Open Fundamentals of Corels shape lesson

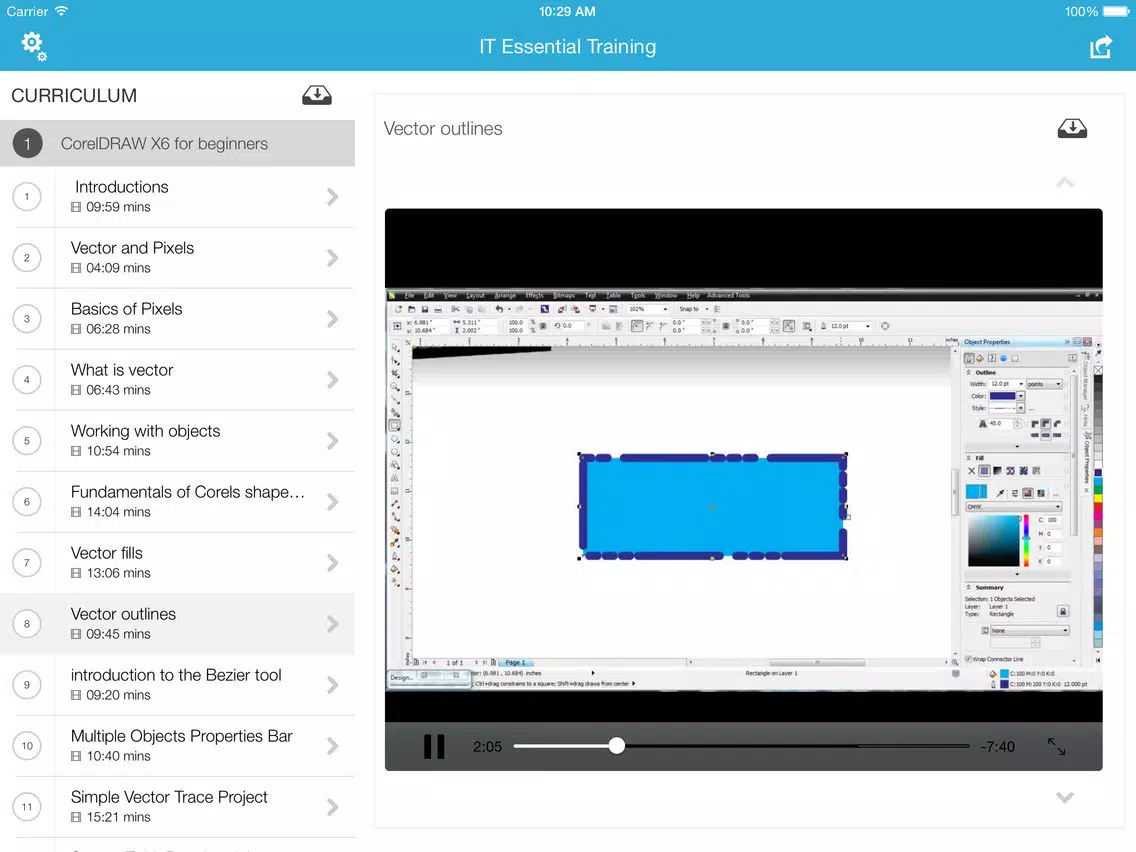(x=178, y=502)
